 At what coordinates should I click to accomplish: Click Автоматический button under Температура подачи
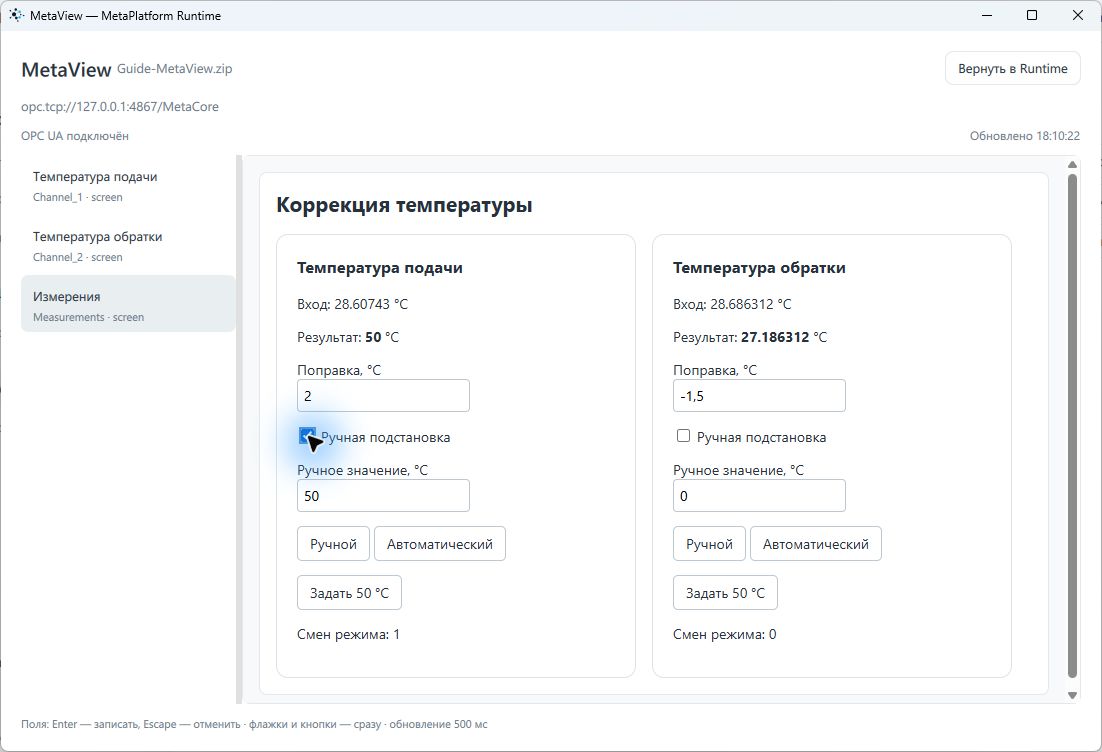(440, 543)
